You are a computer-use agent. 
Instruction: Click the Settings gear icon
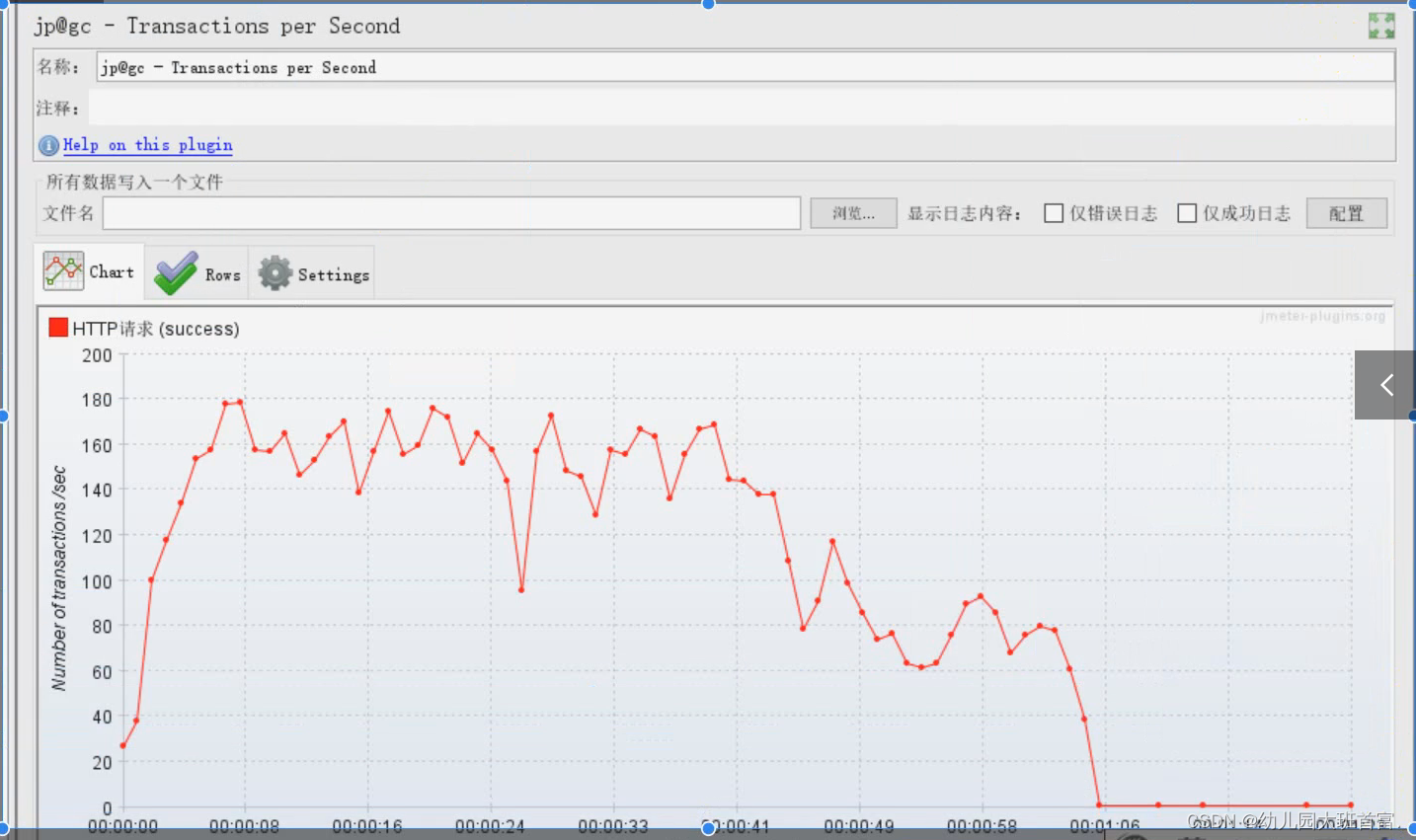click(275, 272)
